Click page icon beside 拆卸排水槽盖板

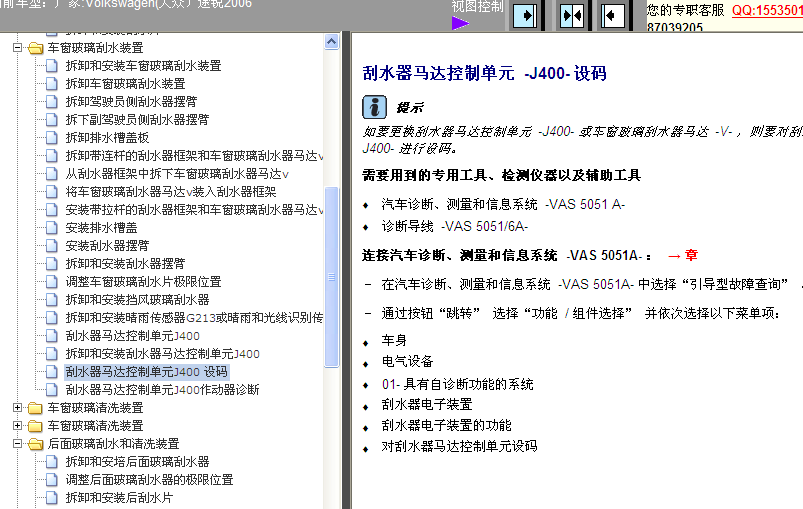point(52,138)
